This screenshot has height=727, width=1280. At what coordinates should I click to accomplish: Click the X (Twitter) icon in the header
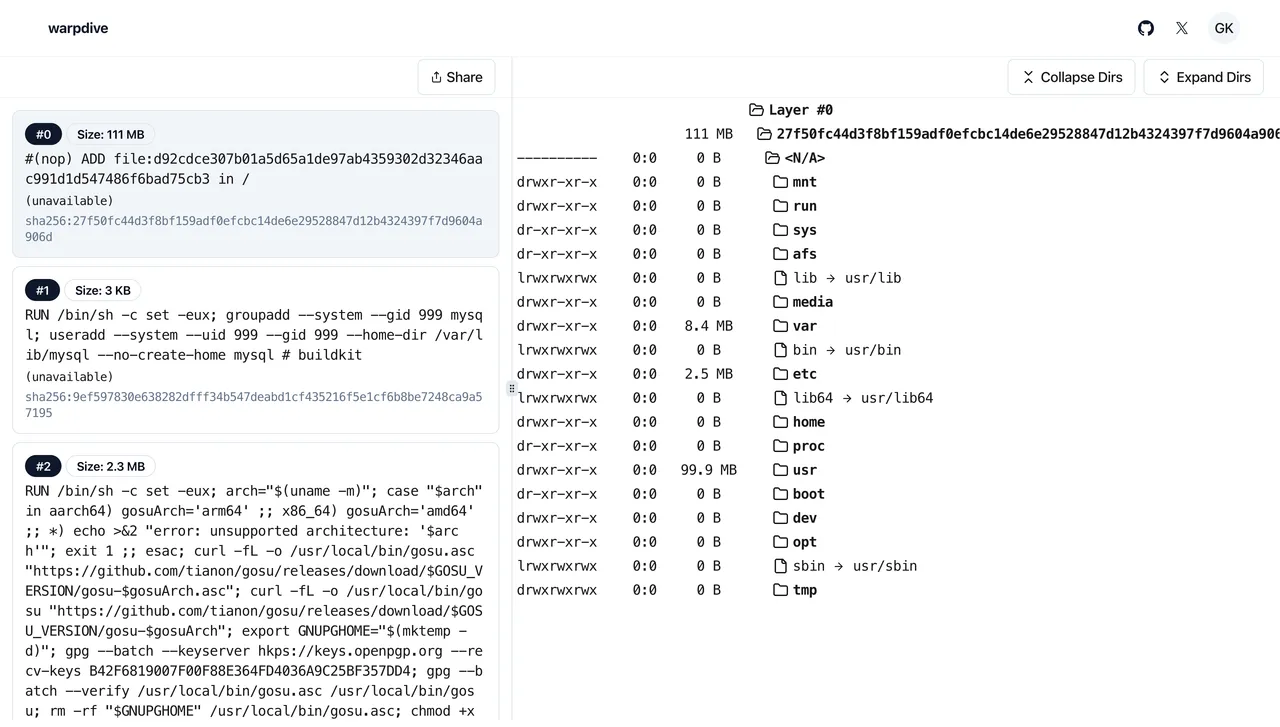click(x=1182, y=28)
